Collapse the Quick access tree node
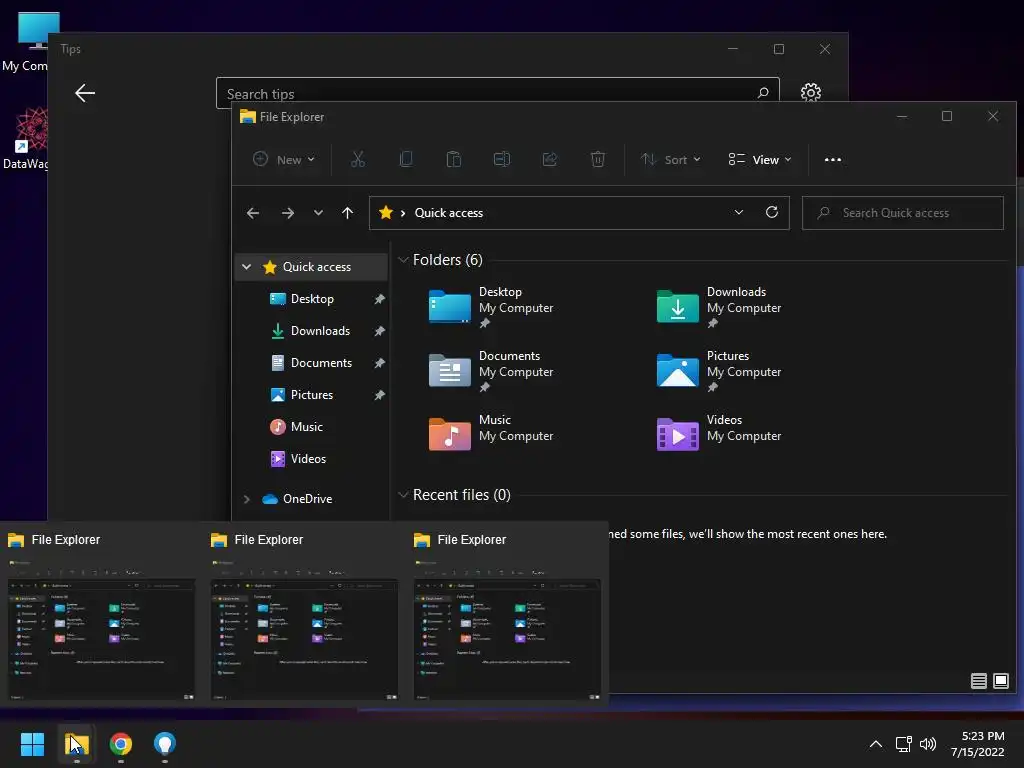This screenshot has height=768, width=1024. 246,266
